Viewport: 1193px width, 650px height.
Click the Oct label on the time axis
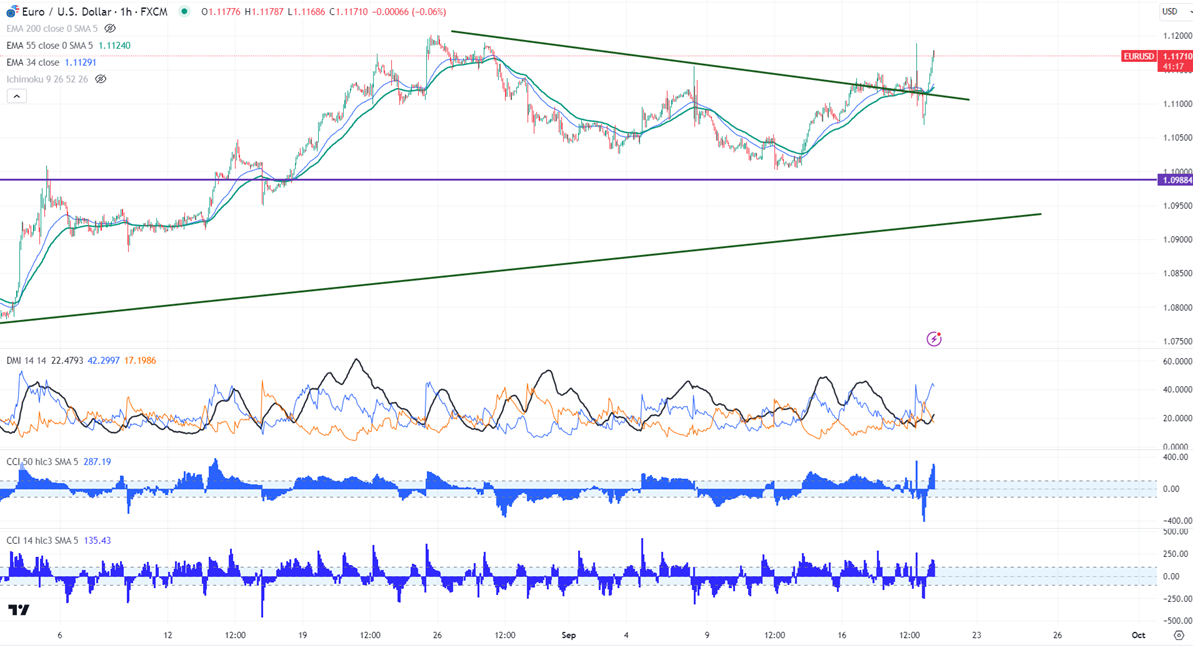[x=1138, y=635]
